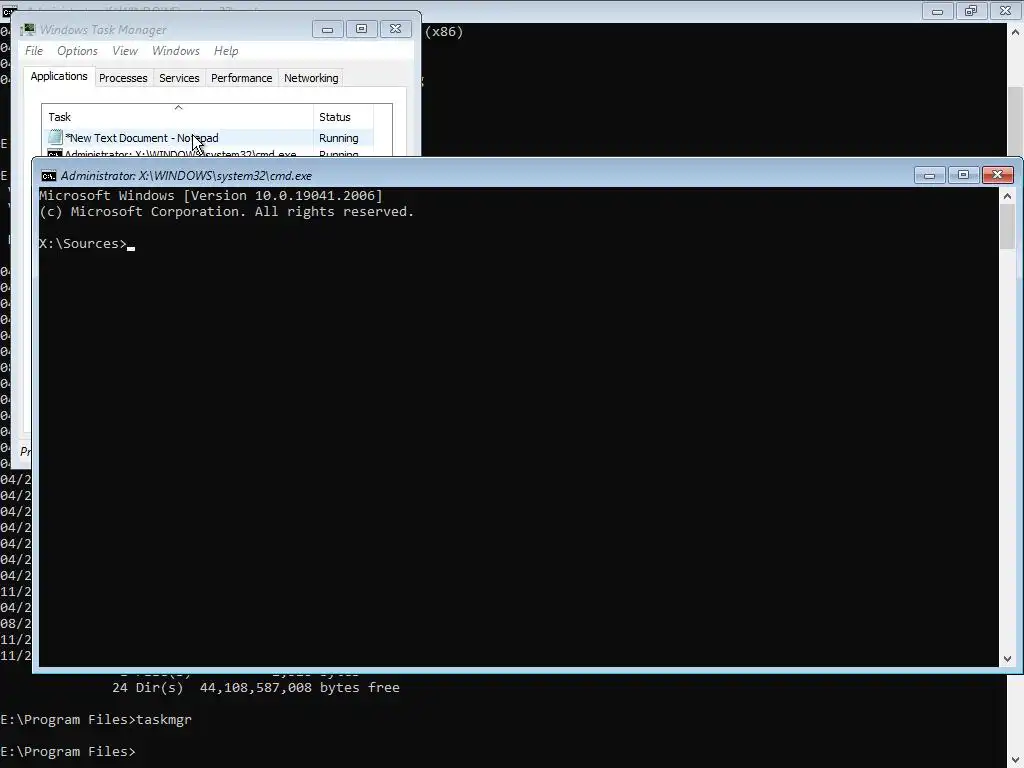
Task: Click the Notepad icon in the task list
Action: click(x=55, y=138)
